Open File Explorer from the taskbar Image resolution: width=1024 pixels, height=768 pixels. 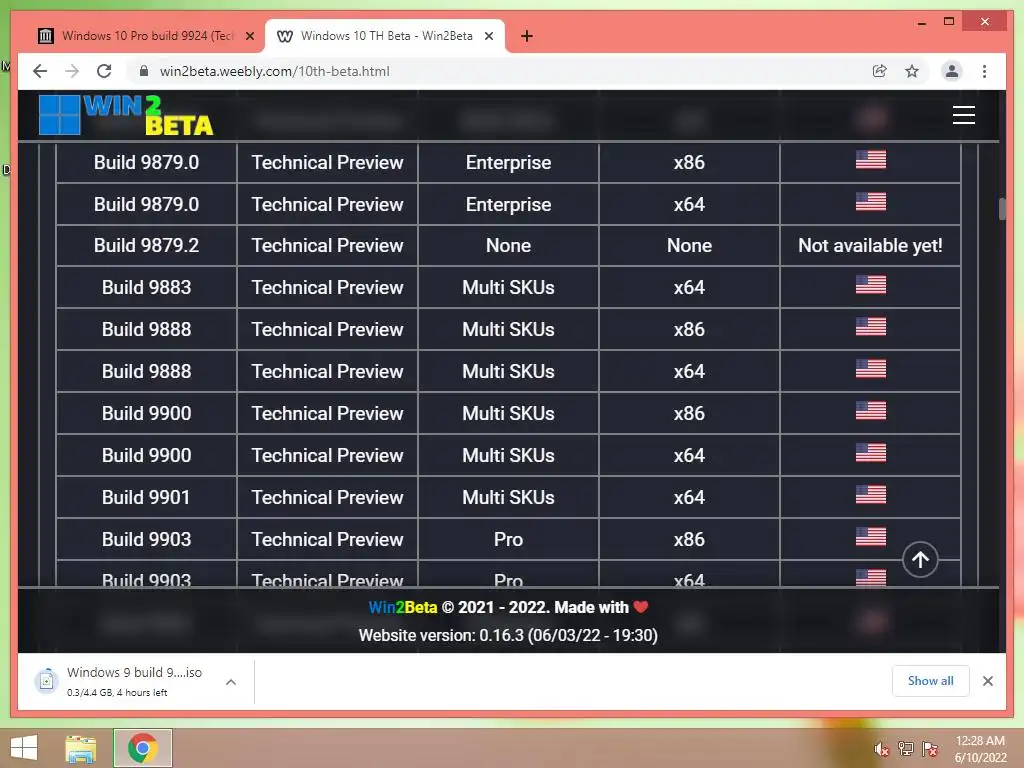[x=81, y=748]
